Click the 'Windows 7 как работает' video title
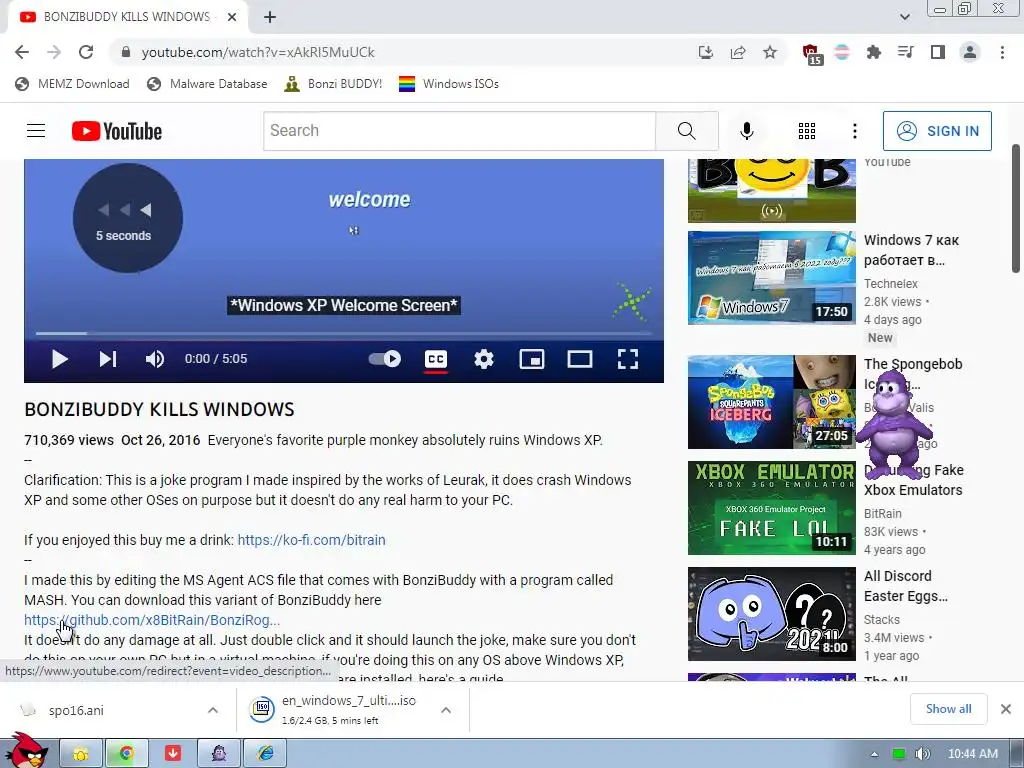Image resolution: width=1024 pixels, height=768 pixels. pyautogui.click(x=912, y=250)
